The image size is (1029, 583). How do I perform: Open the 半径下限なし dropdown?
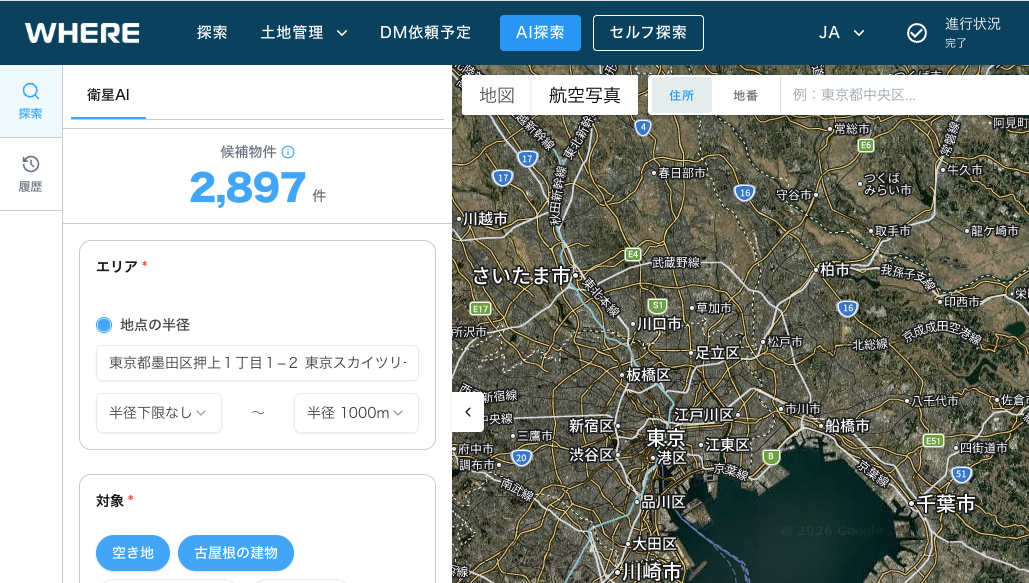(x=159, y=413)
